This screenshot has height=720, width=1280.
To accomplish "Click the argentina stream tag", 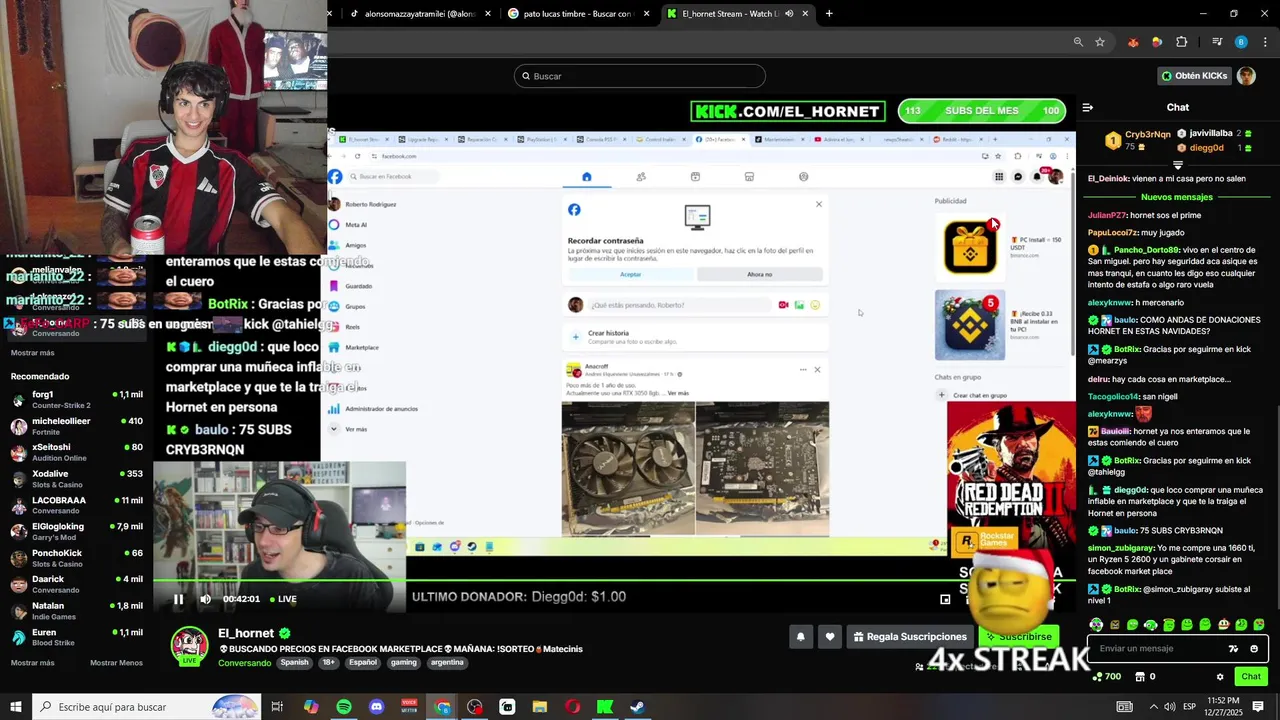I will click(447, 662).
